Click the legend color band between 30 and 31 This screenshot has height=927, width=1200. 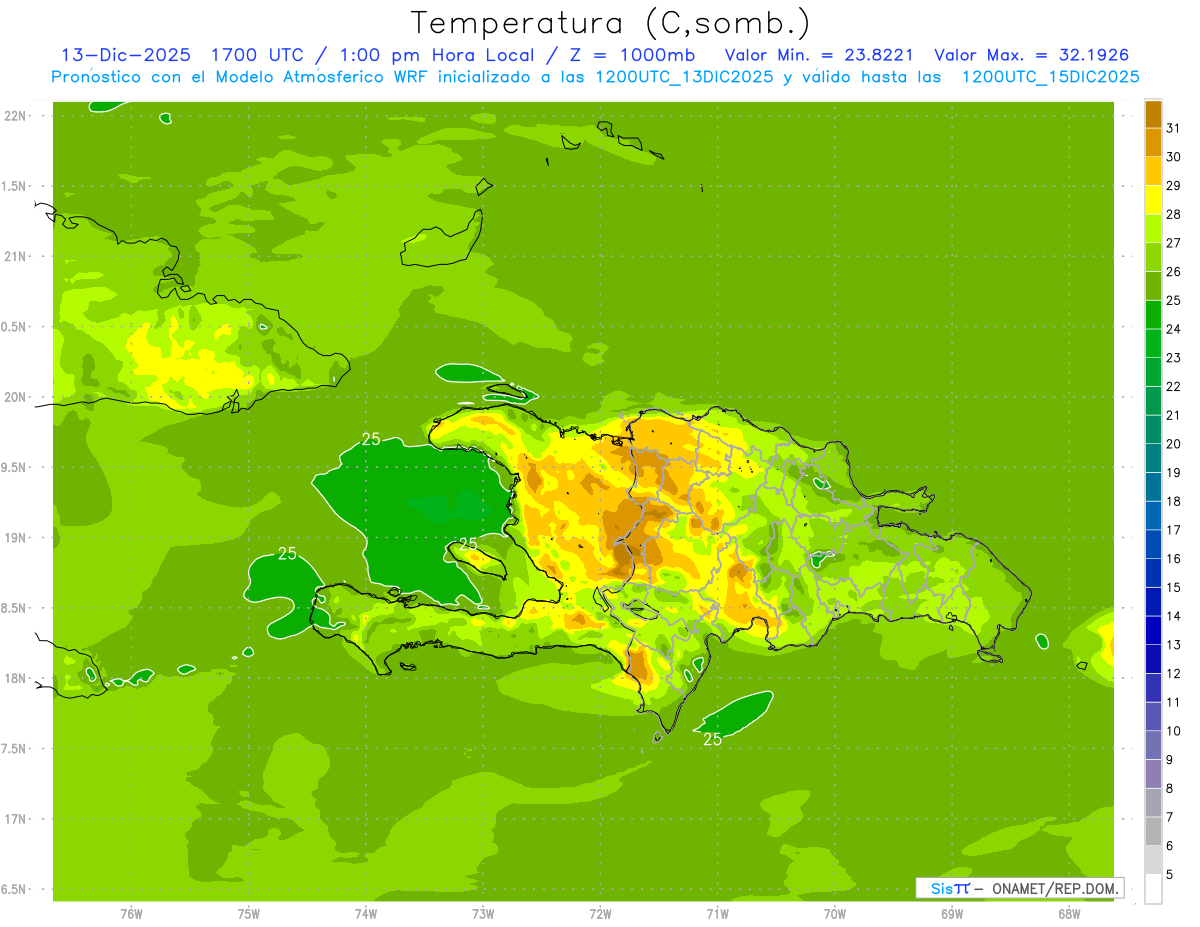[1153, 143]
